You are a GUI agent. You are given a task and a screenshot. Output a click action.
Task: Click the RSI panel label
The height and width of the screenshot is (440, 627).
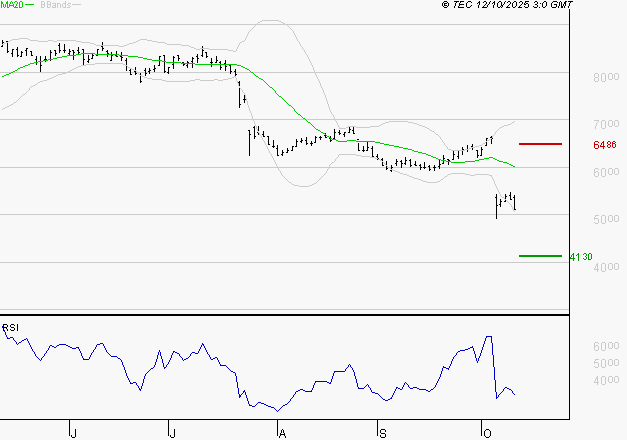pyautogui.click(x=10, y=328)
